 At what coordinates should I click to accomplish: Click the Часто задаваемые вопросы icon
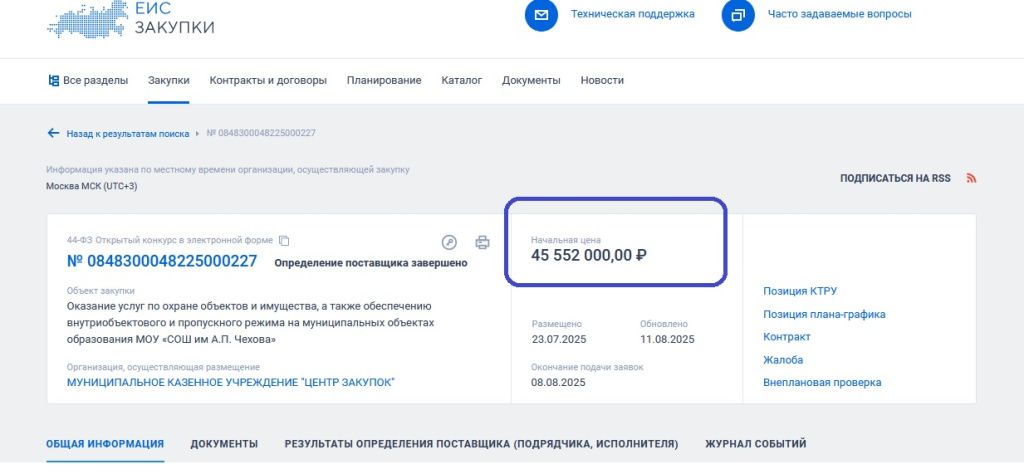click(x=738, y=15)
